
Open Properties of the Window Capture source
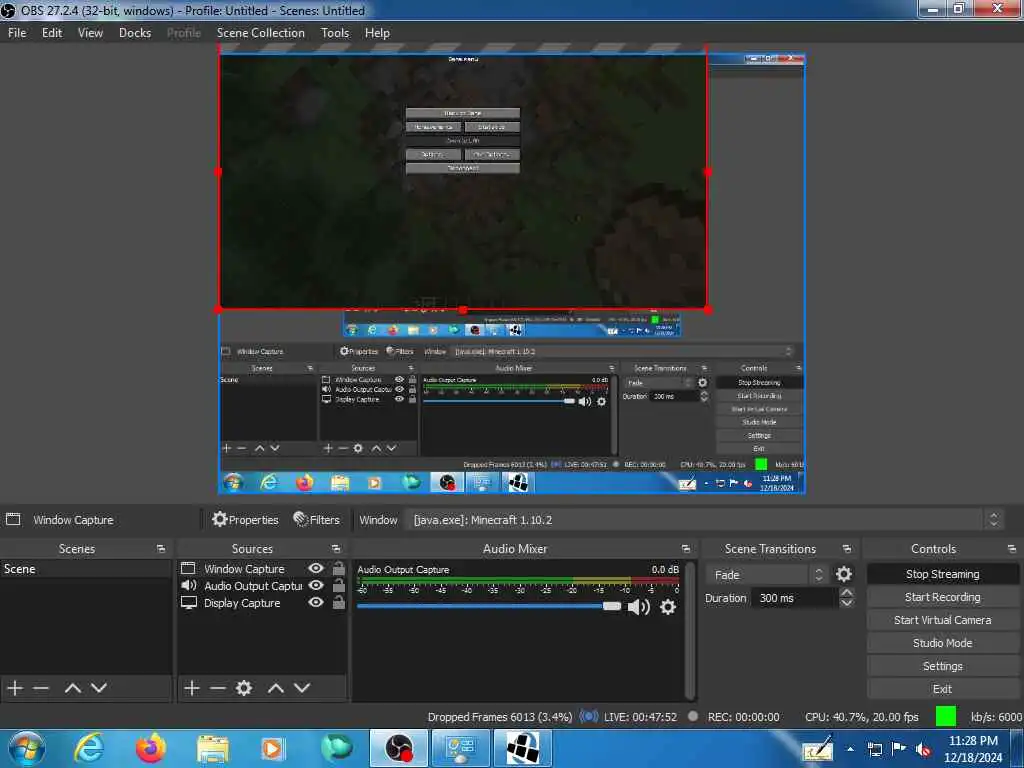point(246,520)
